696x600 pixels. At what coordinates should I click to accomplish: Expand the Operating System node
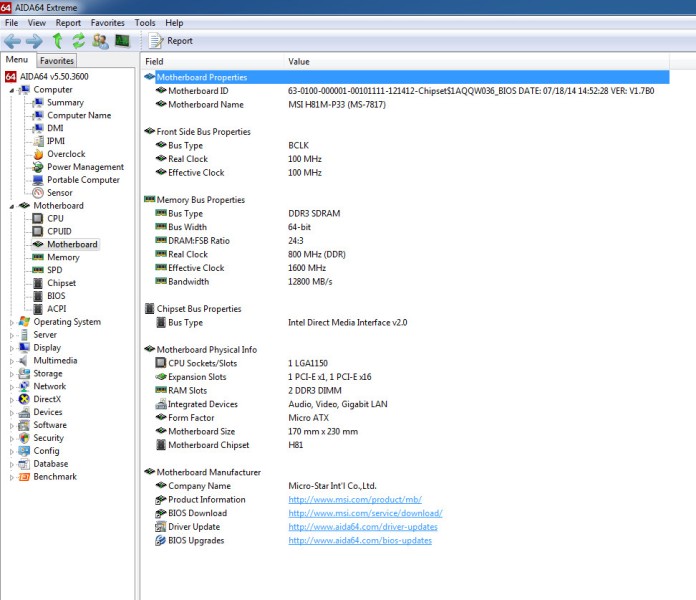[12, 322]
